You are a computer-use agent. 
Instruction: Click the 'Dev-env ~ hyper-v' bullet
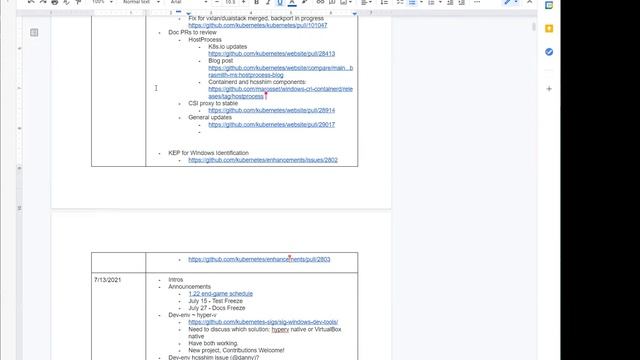(192, 315)
